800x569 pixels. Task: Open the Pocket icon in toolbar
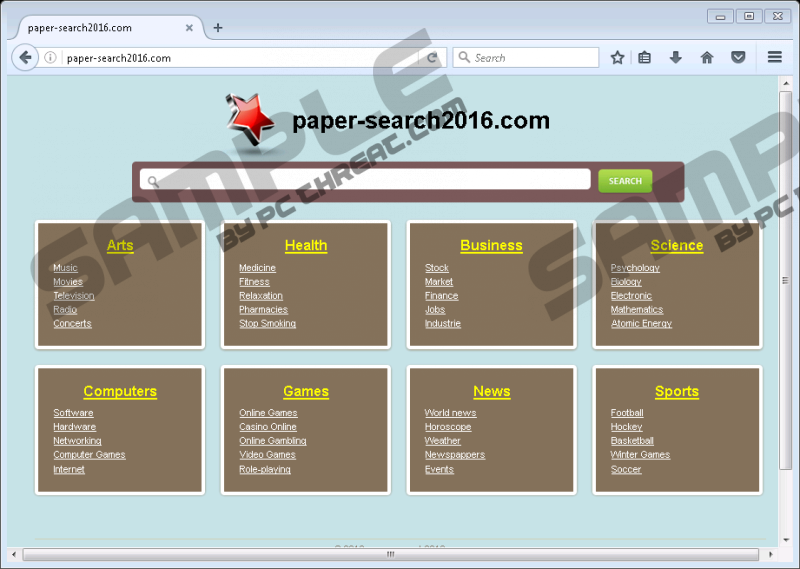738,58
